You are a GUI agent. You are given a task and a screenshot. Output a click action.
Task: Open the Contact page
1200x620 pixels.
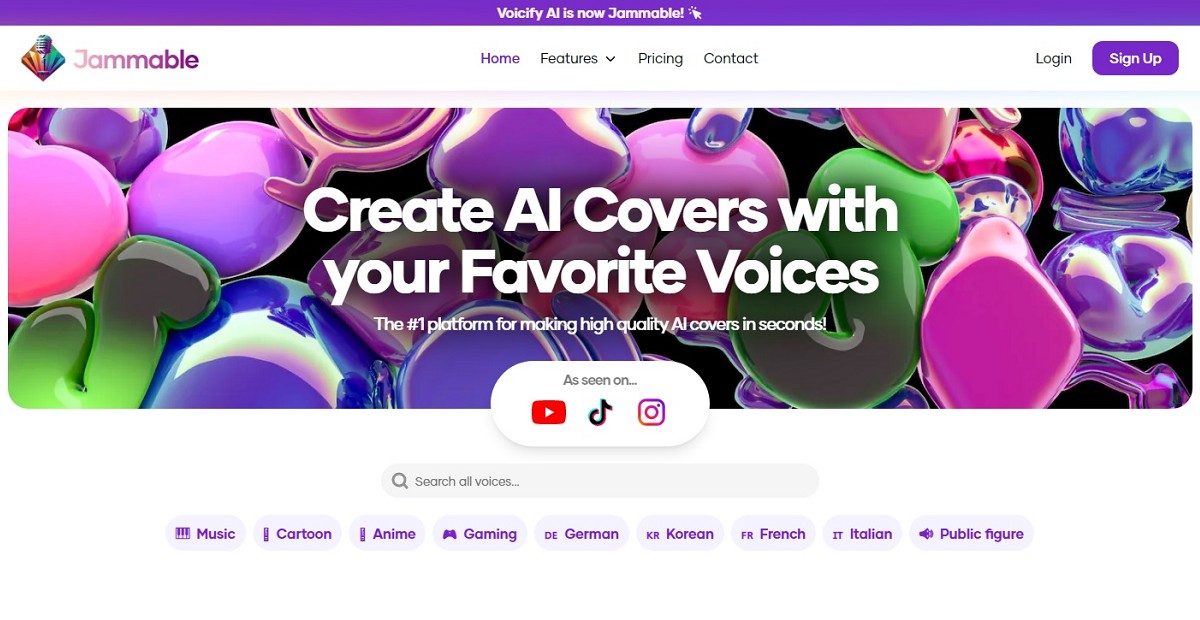point(731,58)
